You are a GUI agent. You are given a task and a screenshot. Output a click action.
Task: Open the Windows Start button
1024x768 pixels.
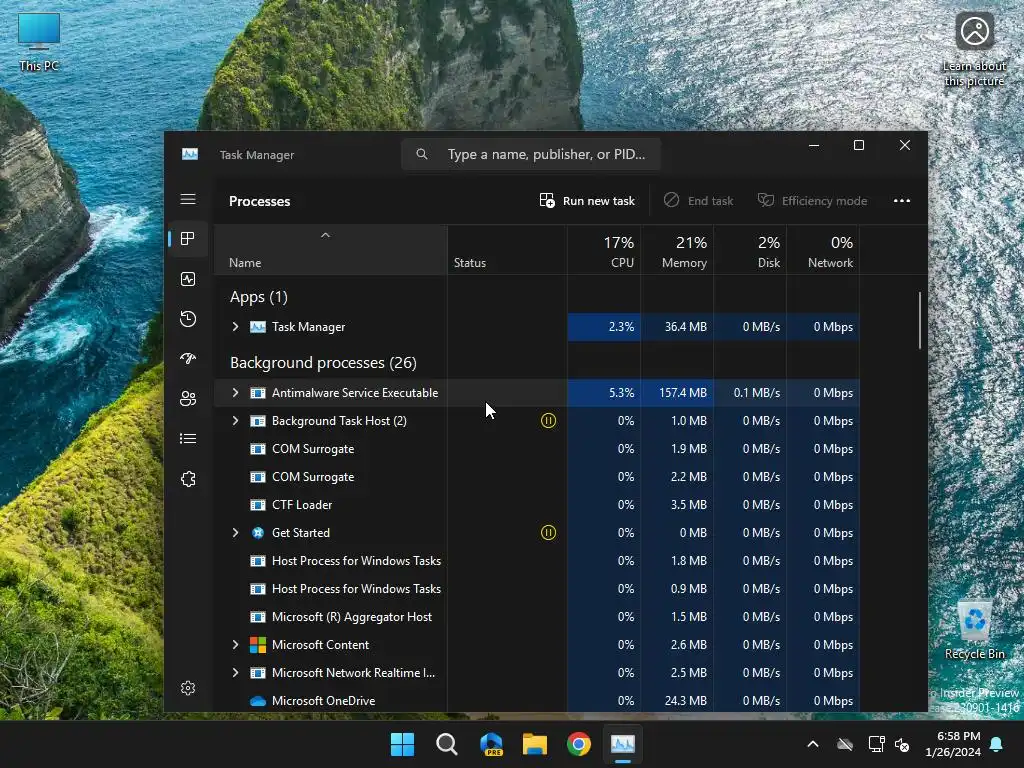pos(402,744)
